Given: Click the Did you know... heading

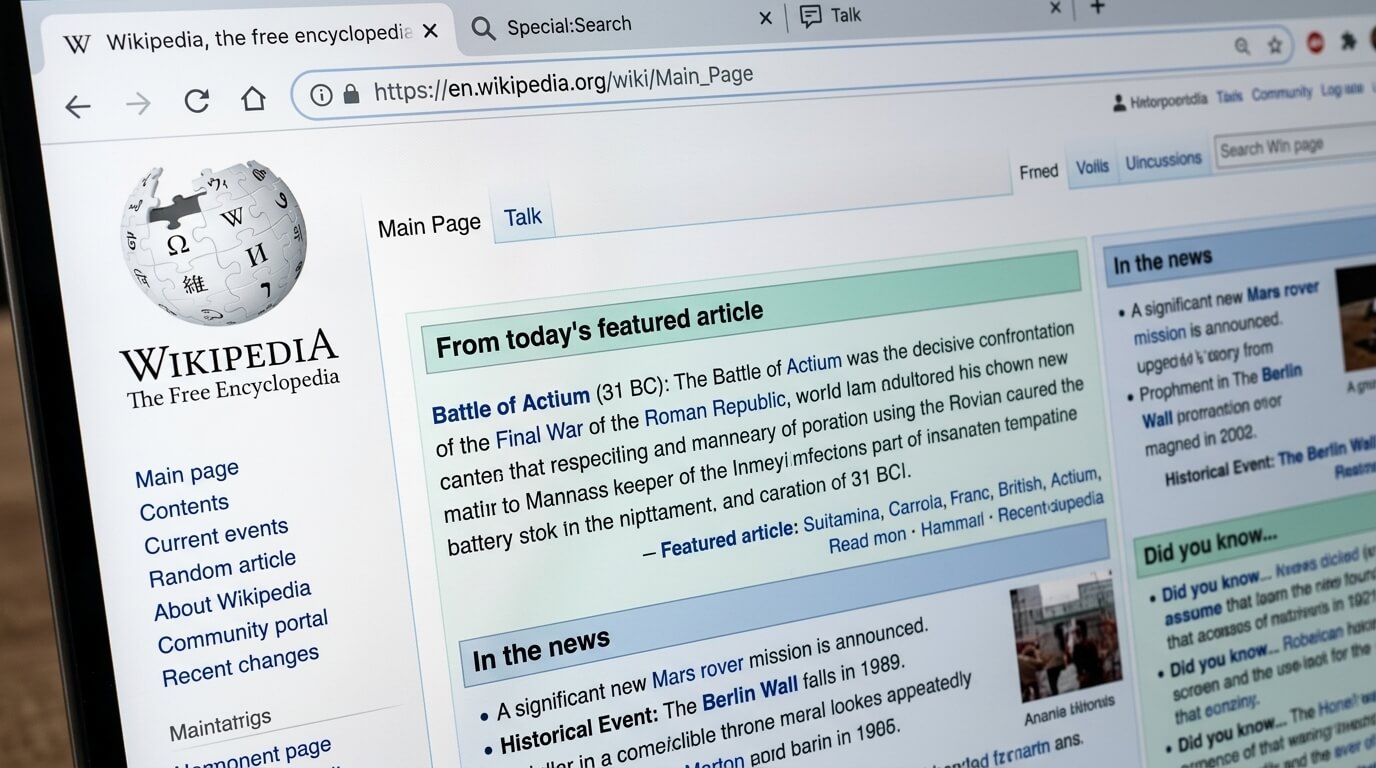Looking at the screenshot, I should (x=1210, y=546).
